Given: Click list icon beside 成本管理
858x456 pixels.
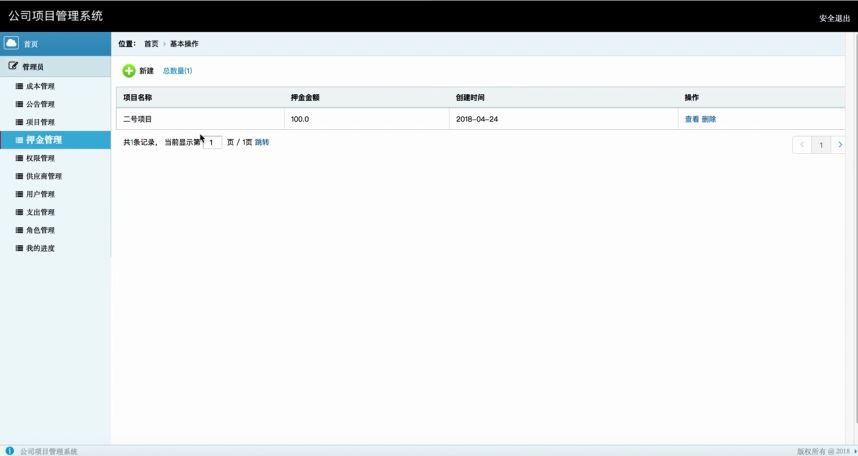Looking at the screenshot, I should [19, 86].
